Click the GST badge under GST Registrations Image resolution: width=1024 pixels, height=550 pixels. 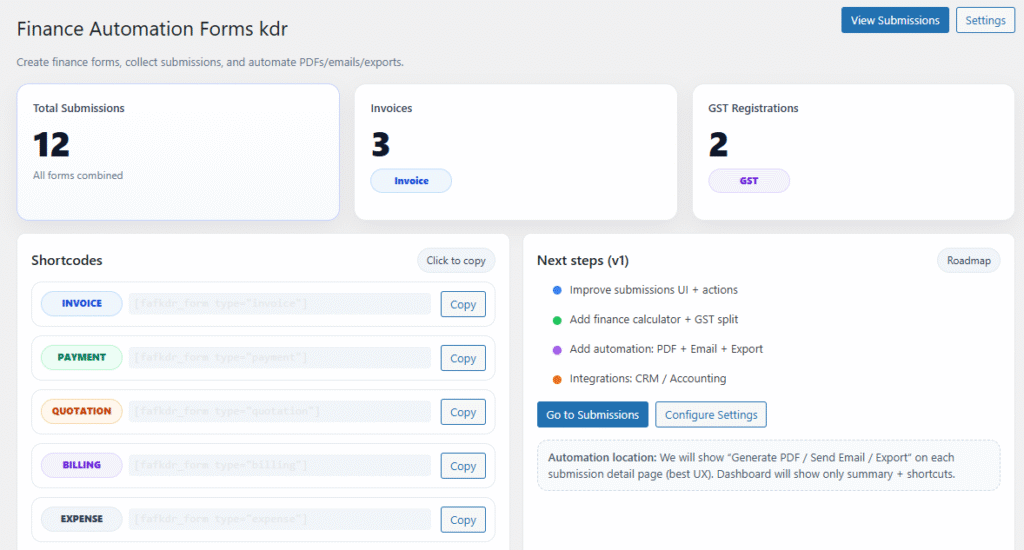(749, 181)
